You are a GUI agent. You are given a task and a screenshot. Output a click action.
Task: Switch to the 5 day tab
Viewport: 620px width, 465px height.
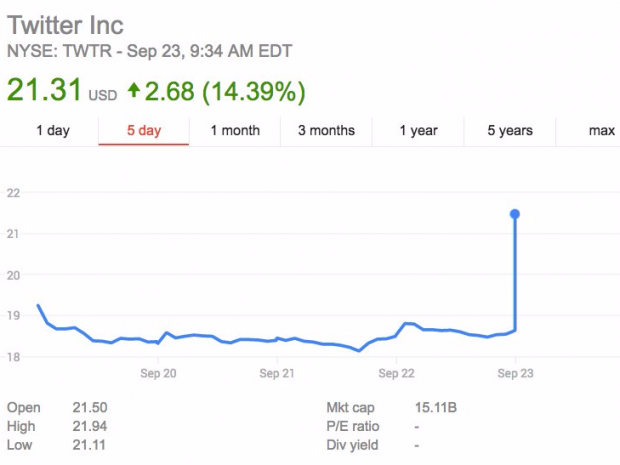pyautogui.click(x=143, y=131)
